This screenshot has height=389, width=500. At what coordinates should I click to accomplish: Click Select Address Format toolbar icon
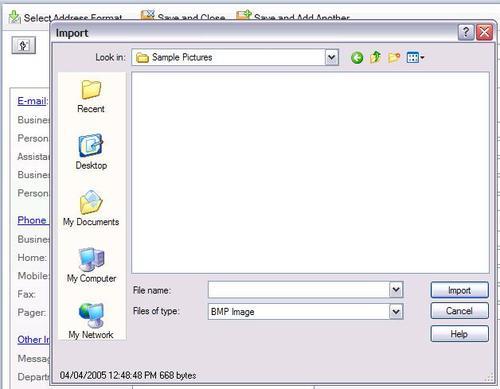[15, 17]
